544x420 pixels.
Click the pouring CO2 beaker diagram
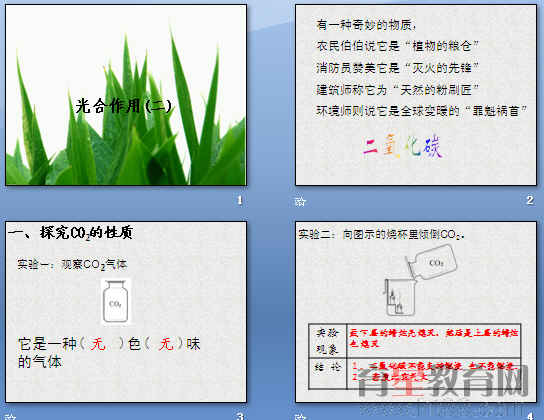(x=420, y=280)
